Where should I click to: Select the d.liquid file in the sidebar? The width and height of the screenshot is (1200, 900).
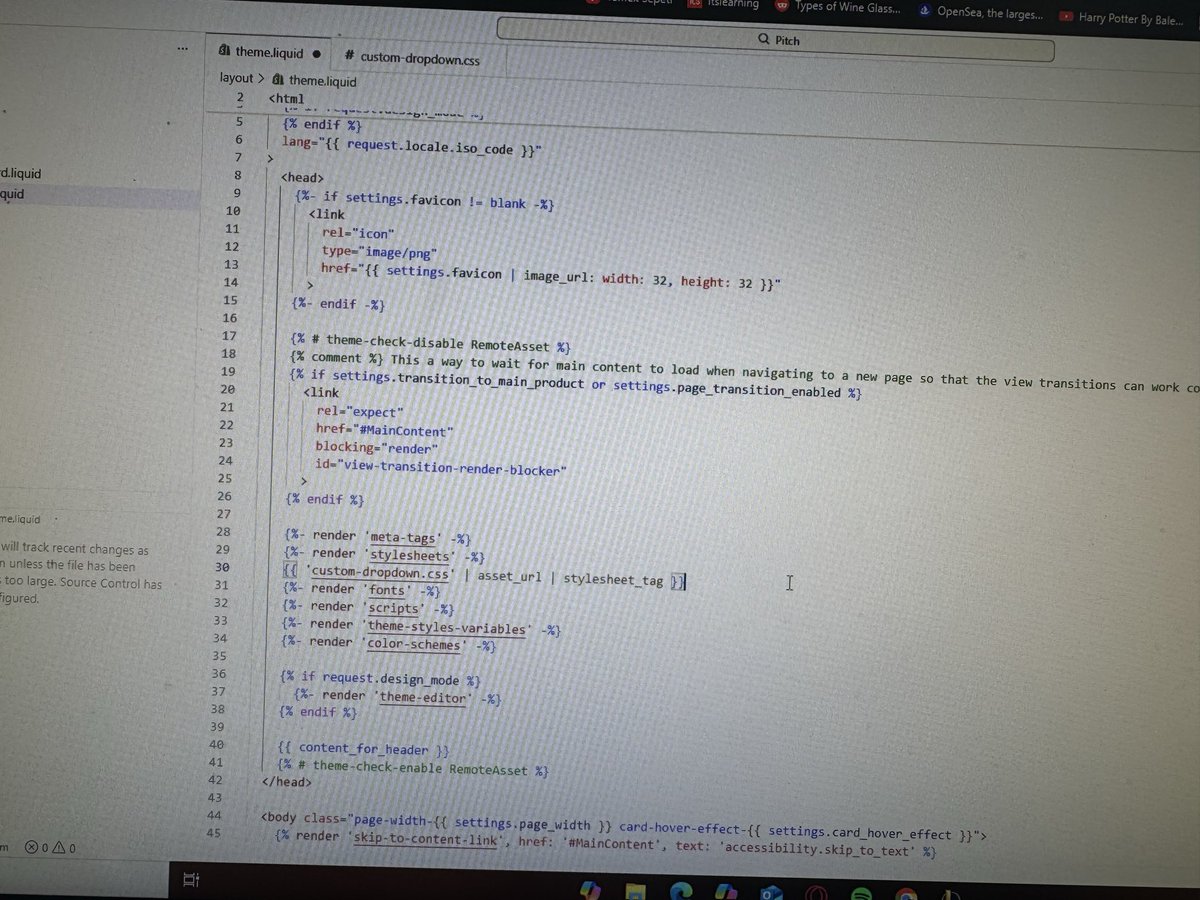[21, 174]
